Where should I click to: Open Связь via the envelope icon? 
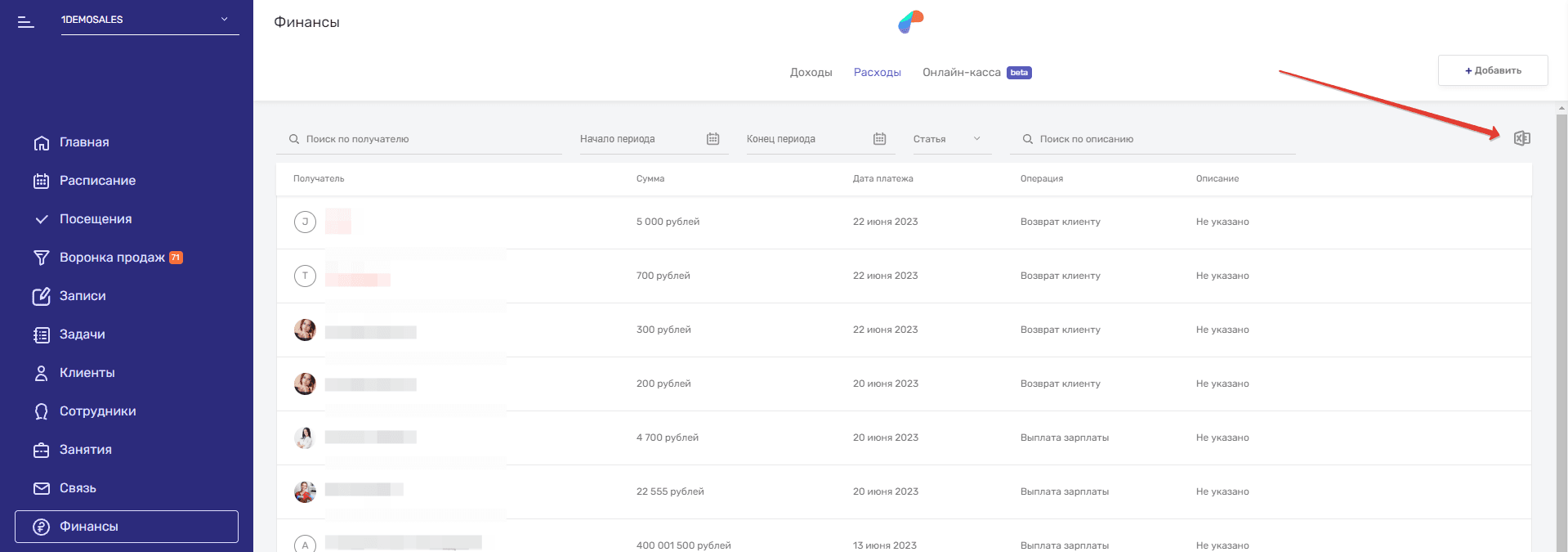41,488
